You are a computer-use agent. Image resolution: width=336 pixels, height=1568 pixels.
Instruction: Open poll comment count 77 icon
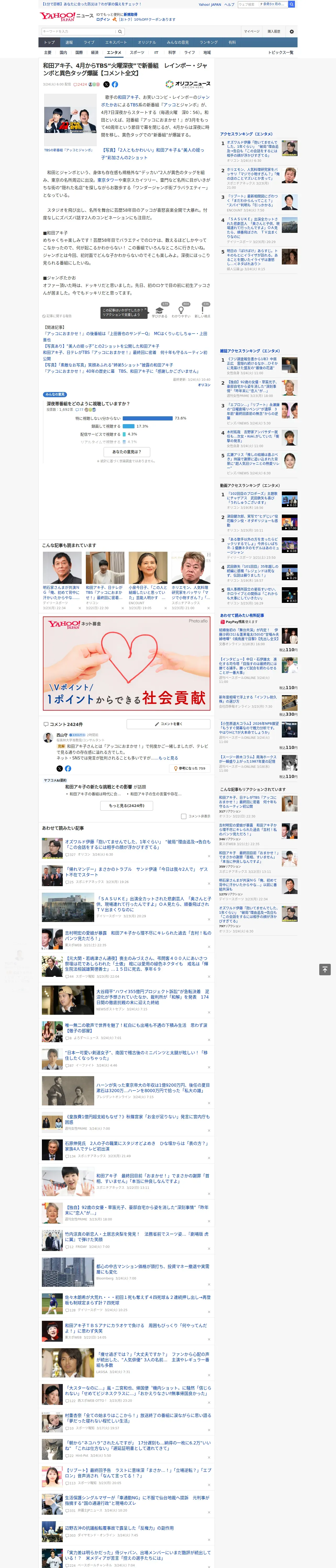[80, 410]
